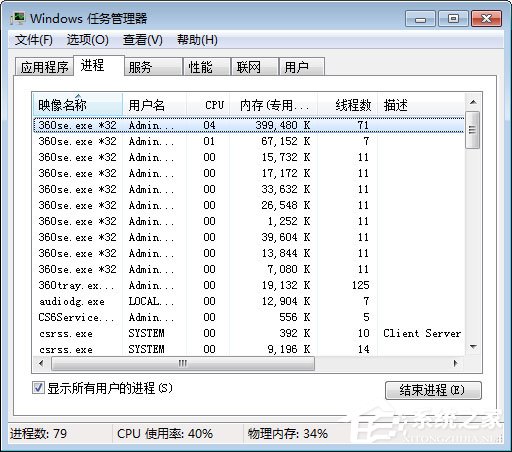Show the 用户 tab
Image resolution: width=512 pixels, height=452 pixels.
[302, 67]
